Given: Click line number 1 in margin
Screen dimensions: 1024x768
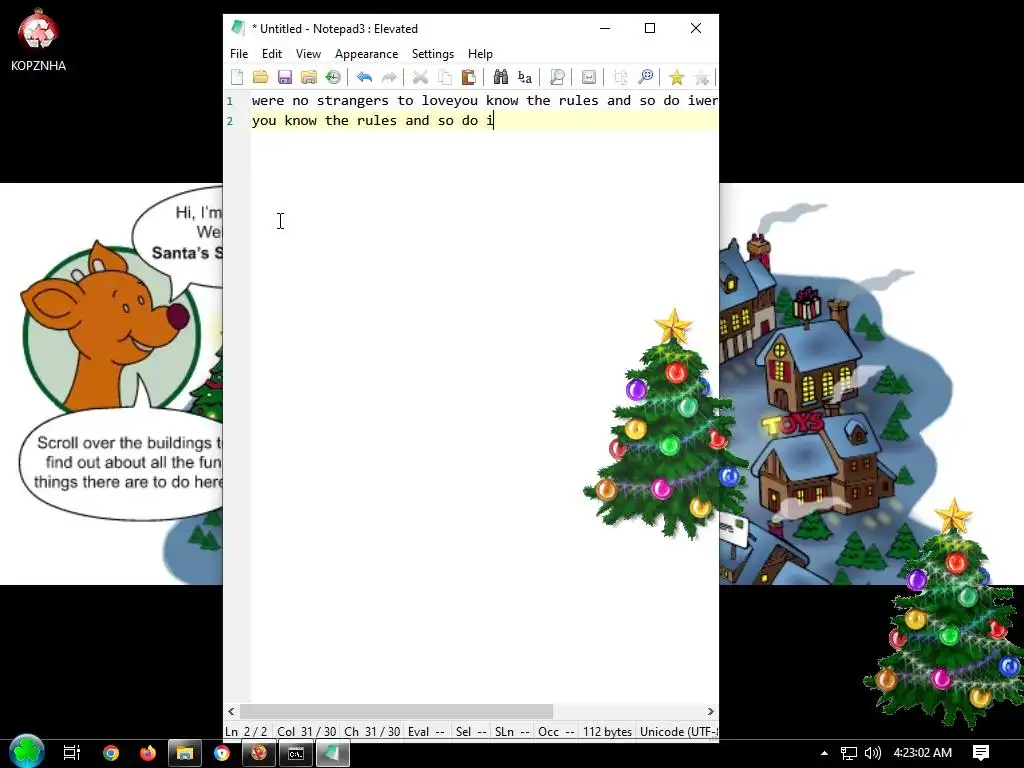Looking at the screenshot, I should [x=230, y=101].
